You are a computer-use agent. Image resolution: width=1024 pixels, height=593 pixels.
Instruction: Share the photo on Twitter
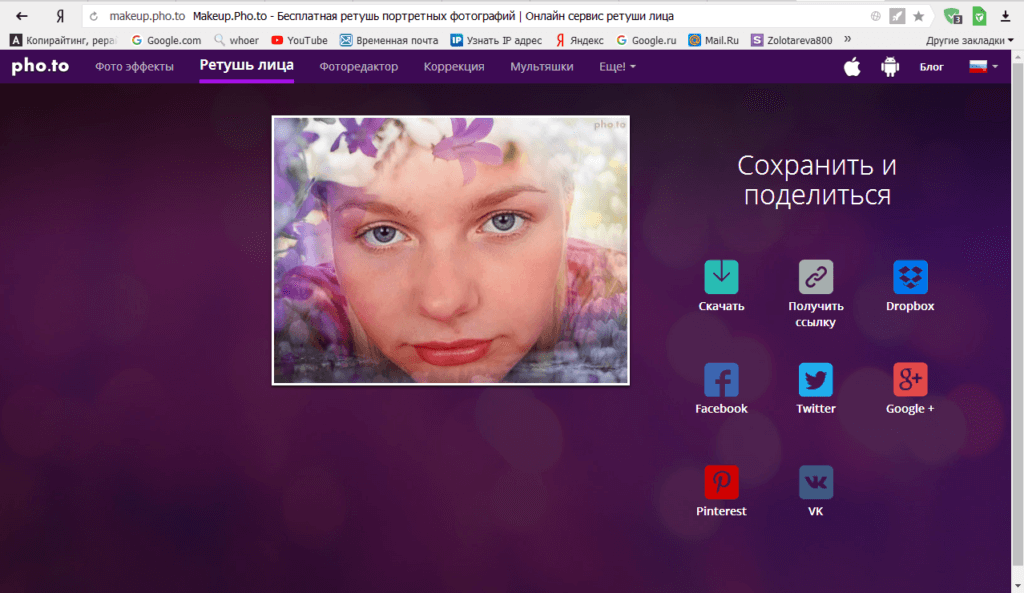[816, 379]
